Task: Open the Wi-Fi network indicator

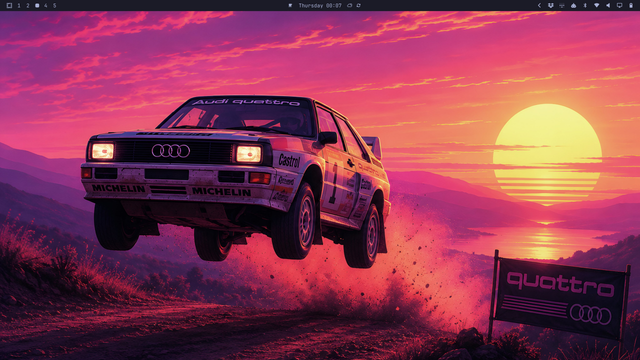Action: tap(596, 6)
